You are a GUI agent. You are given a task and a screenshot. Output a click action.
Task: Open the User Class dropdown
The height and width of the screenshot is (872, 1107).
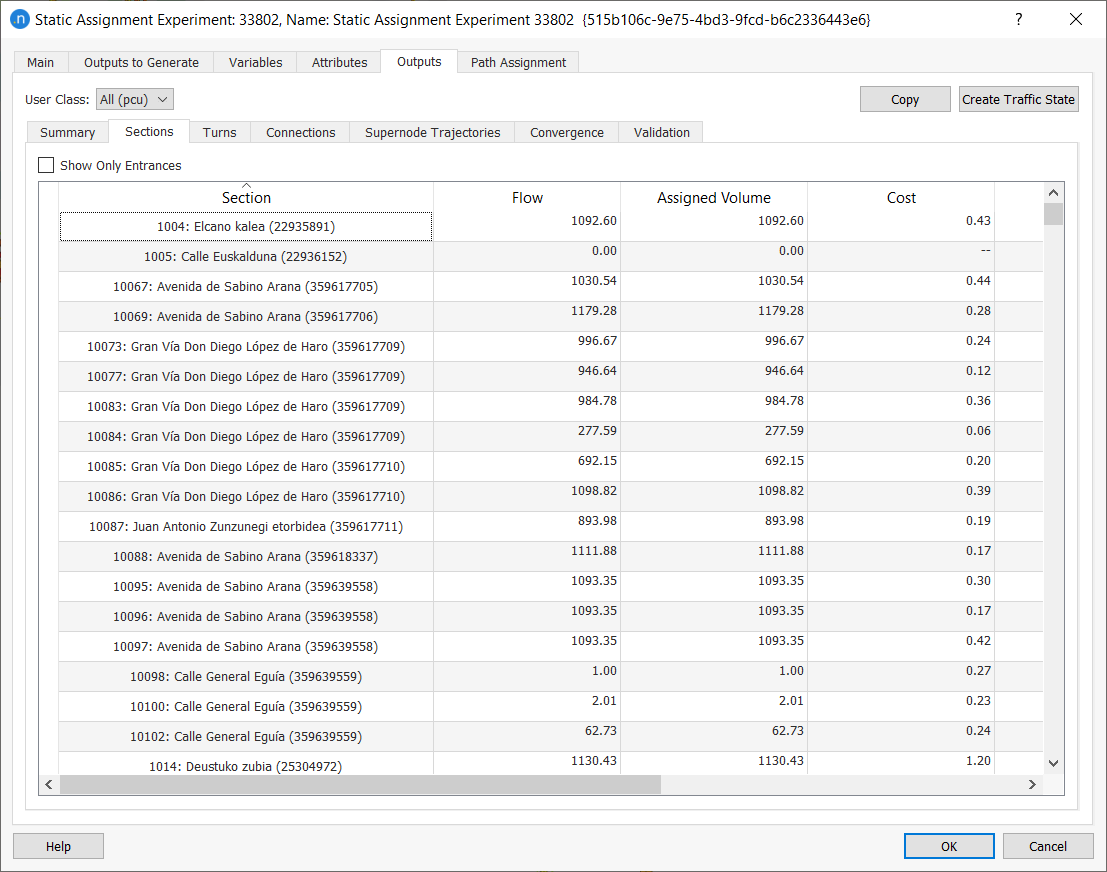[135, 99]
